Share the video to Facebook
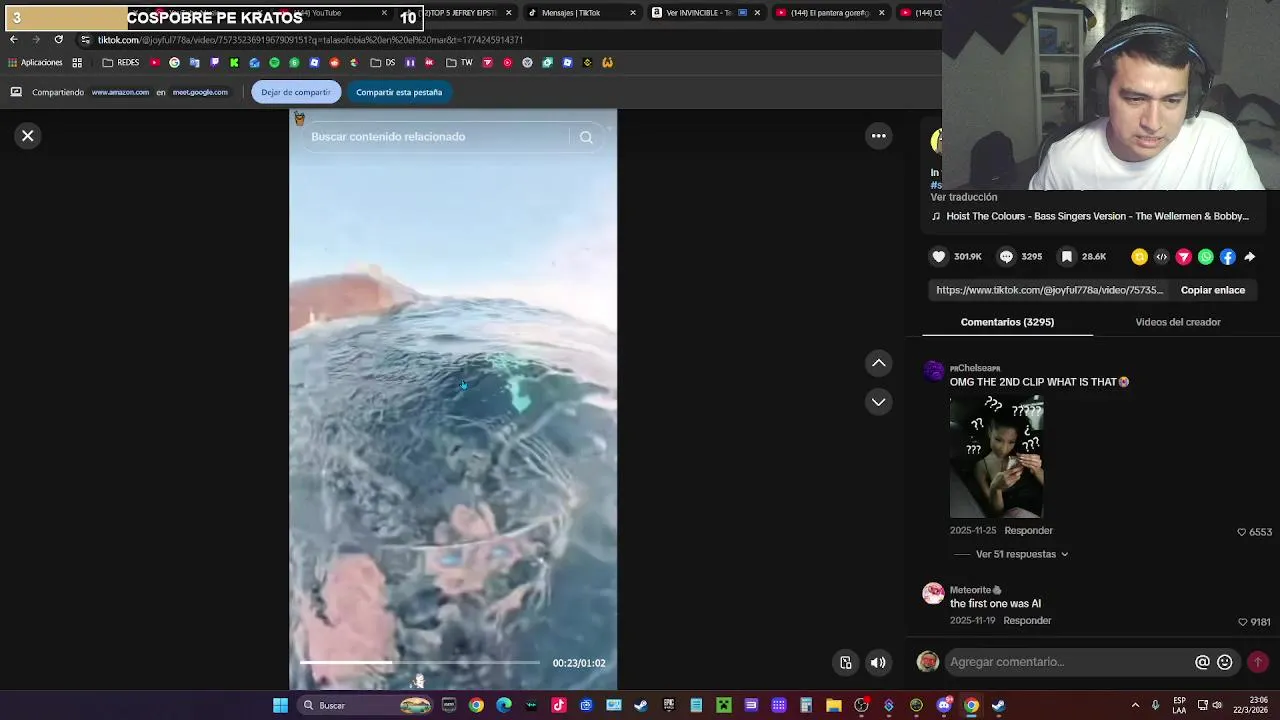This screenshot has height=720, width=1280. point(1227,257)
